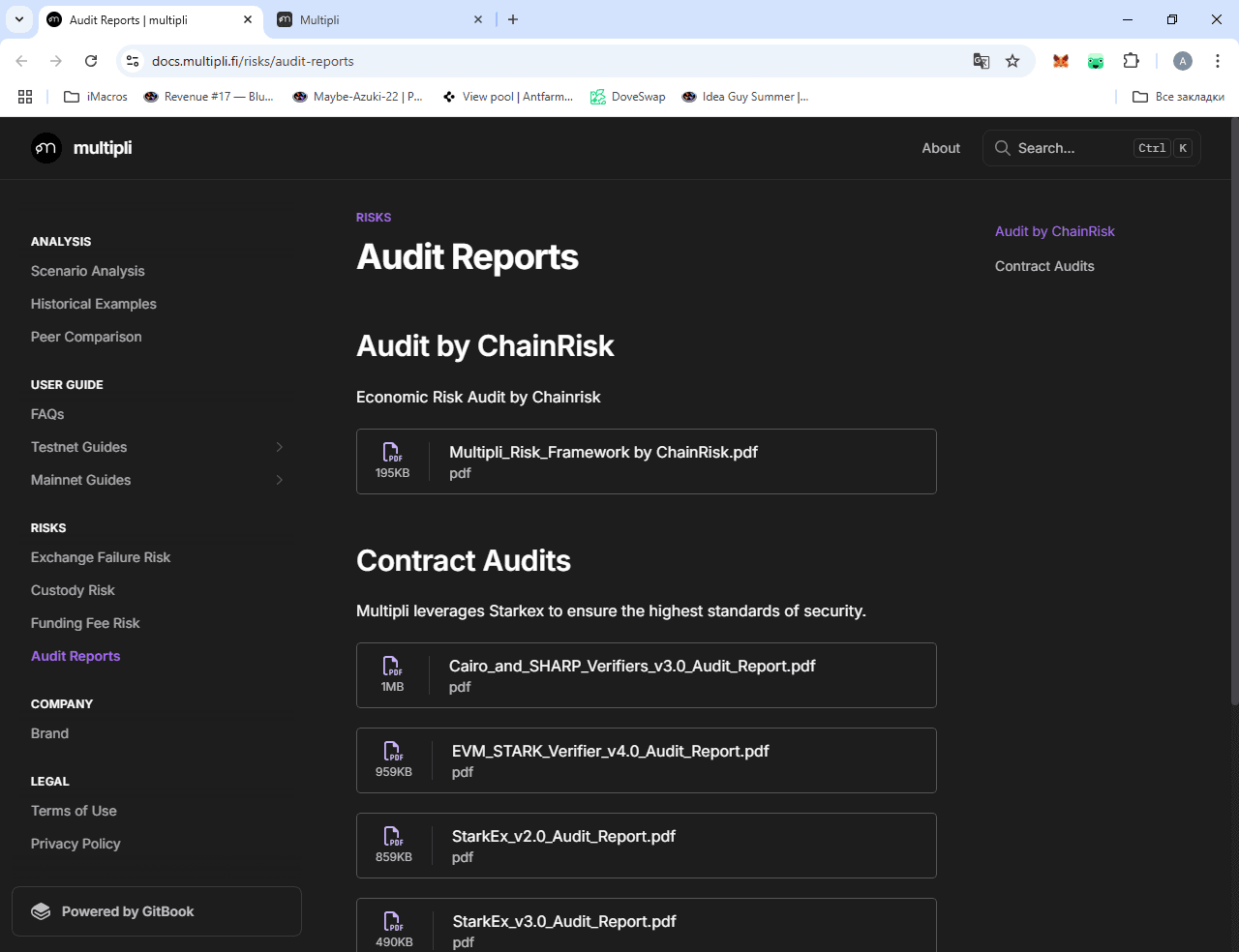Open Multipli_Risk_Framework by ChainRisk.pdf
The image size is (1239, 952).
tap(647, 461)
